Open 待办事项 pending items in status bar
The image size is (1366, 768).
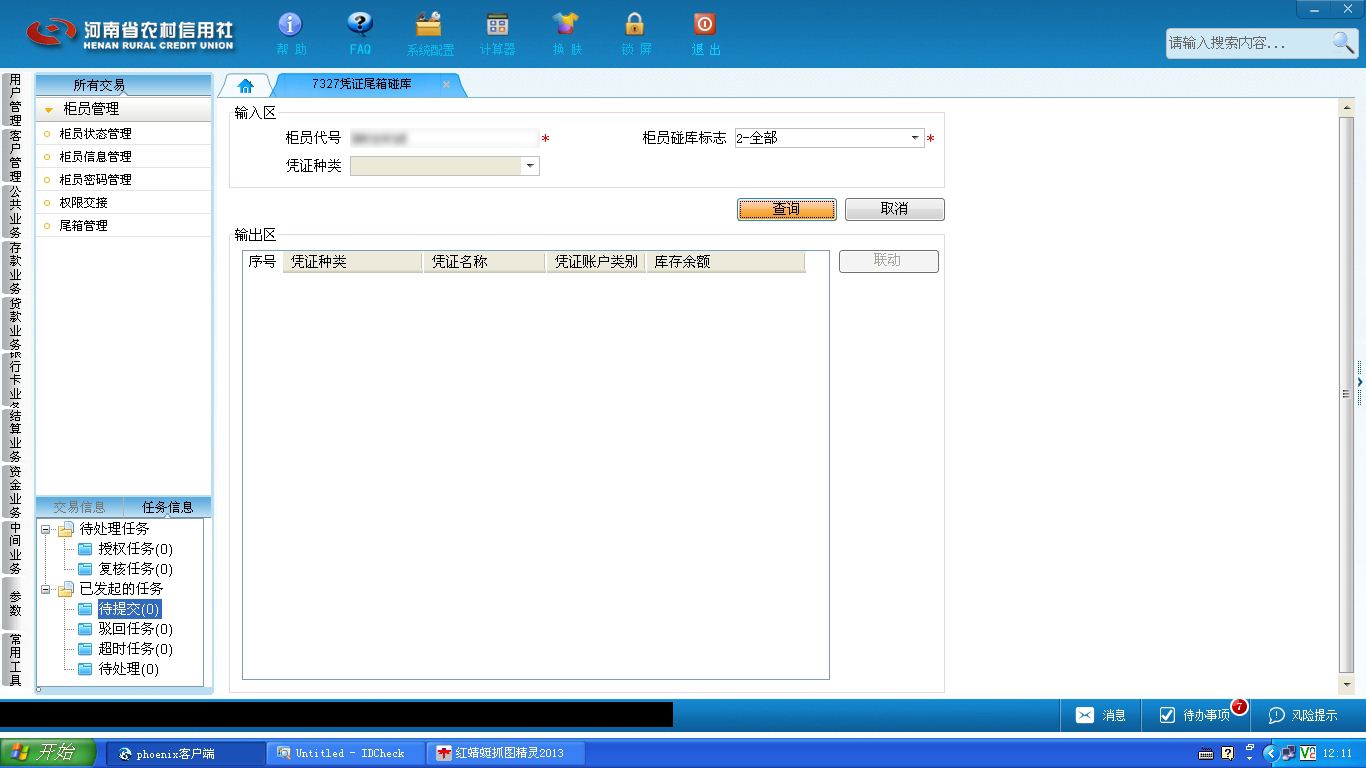click(x=1196, y=715)
